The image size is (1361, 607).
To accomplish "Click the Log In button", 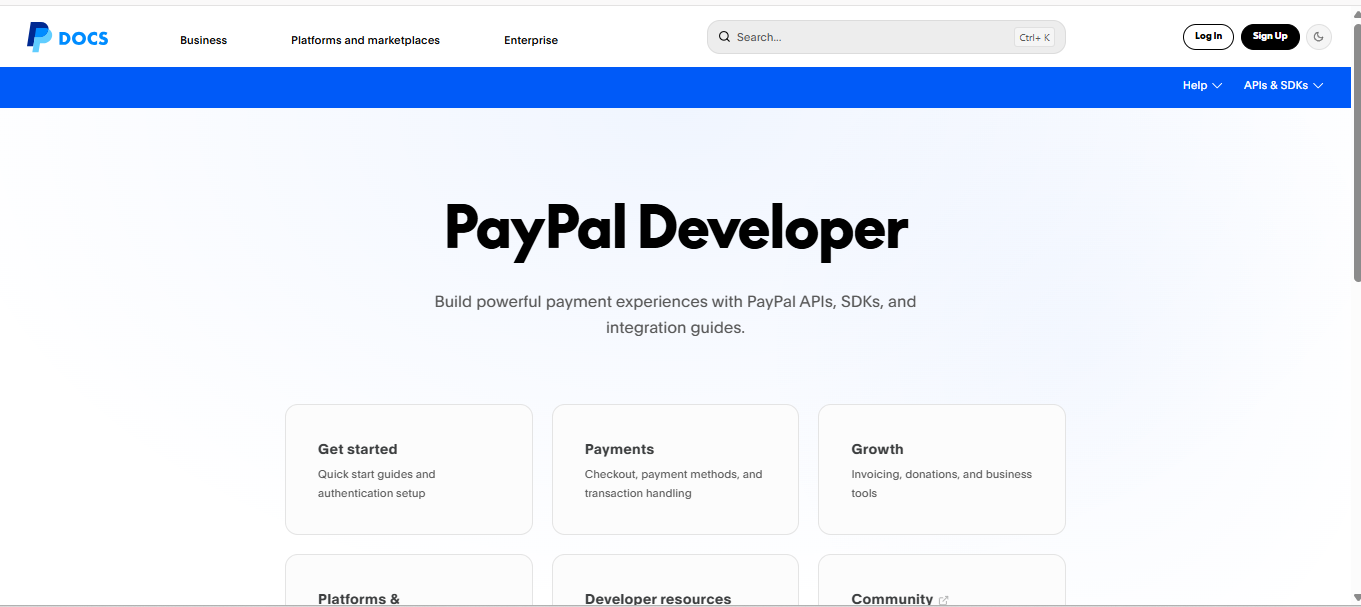I will 1208,37.
